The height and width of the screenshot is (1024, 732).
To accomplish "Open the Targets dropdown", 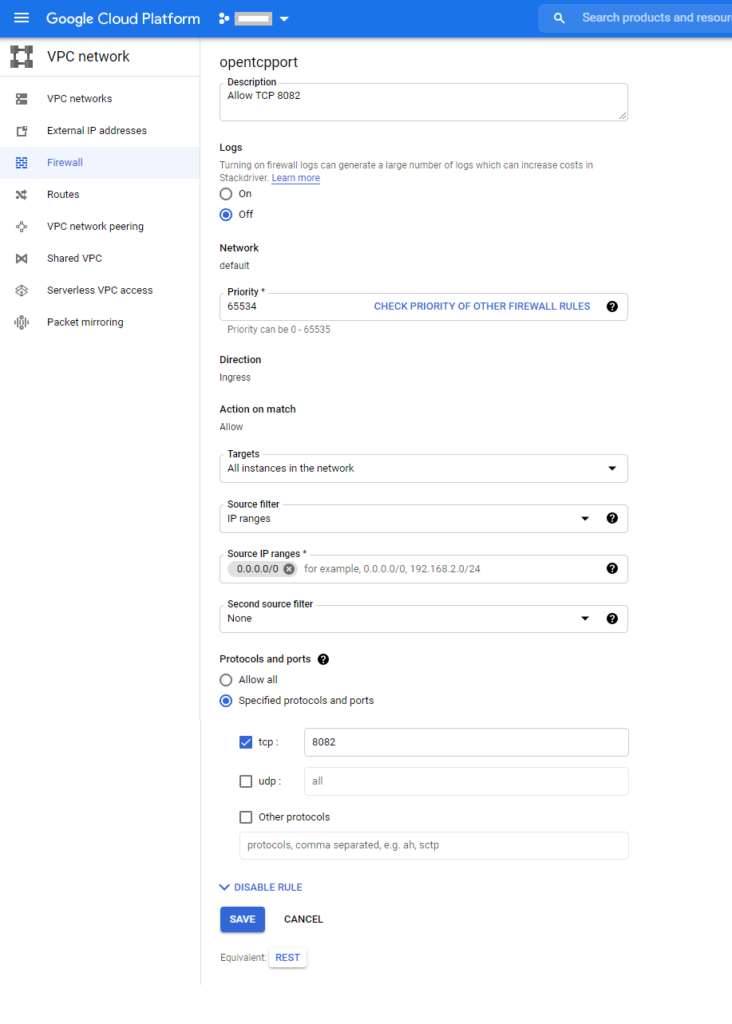I will (423, 468).
